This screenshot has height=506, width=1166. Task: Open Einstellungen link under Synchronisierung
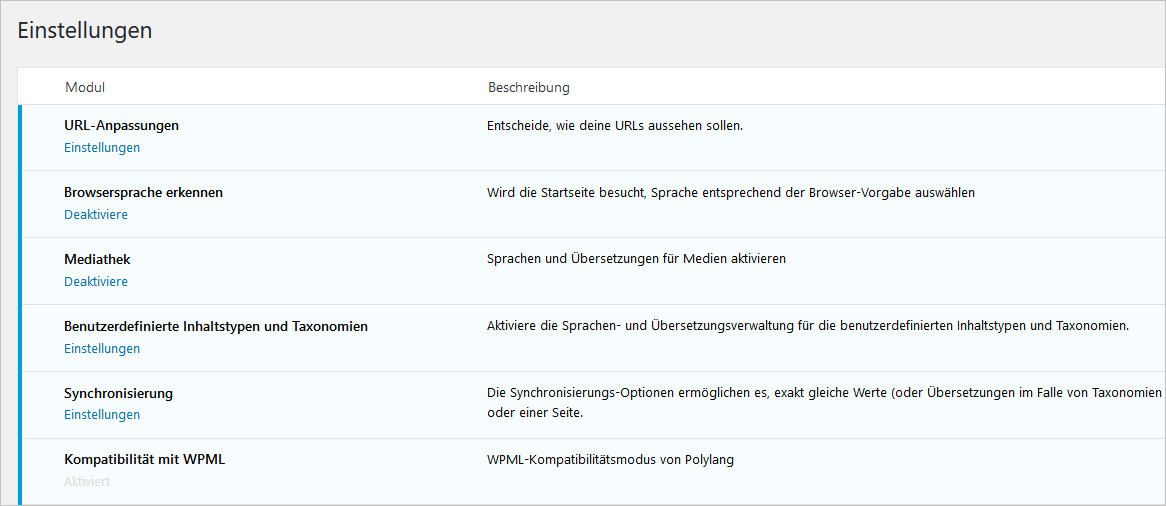click(102, 414)
